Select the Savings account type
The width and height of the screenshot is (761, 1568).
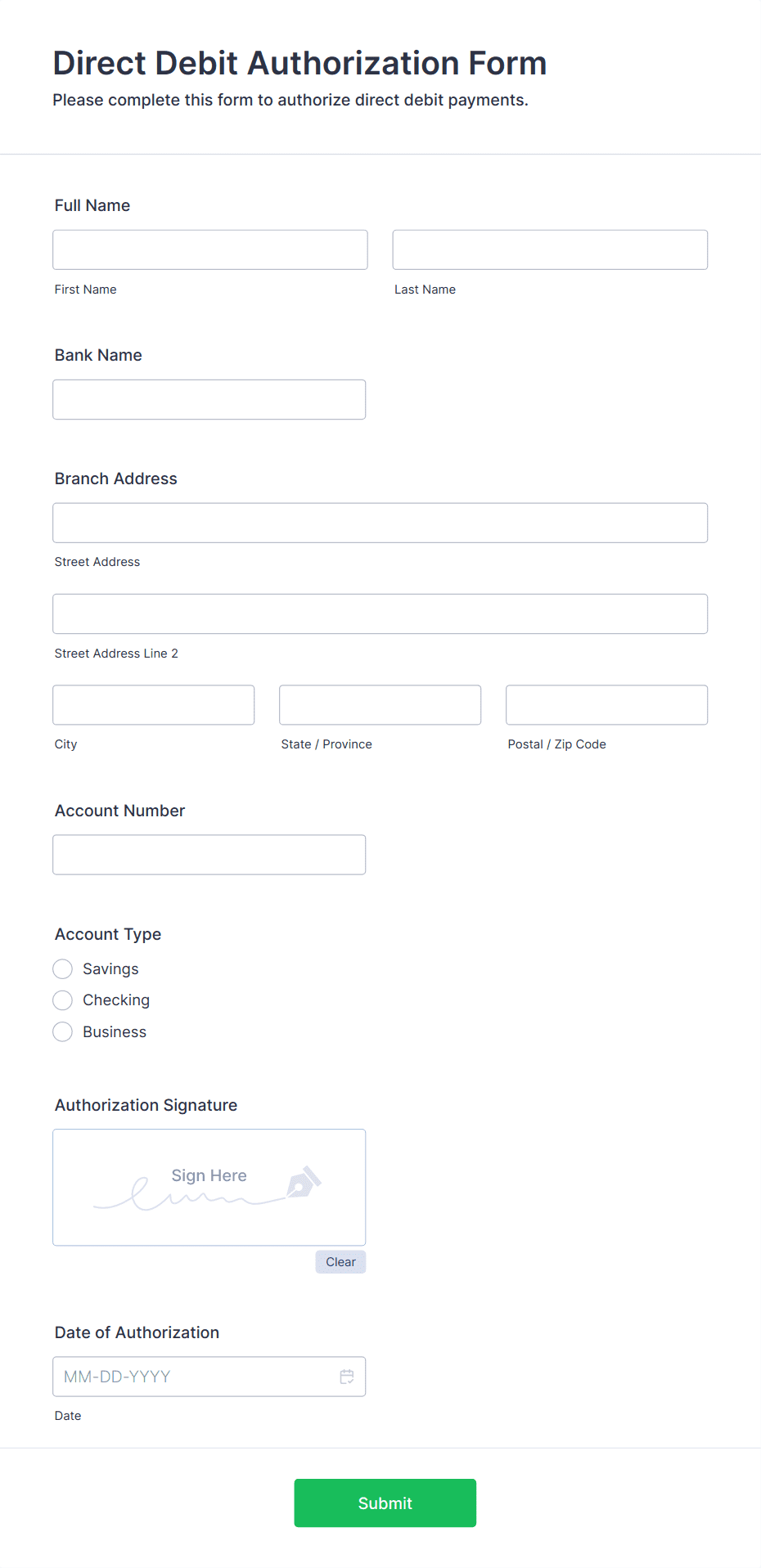62,968
